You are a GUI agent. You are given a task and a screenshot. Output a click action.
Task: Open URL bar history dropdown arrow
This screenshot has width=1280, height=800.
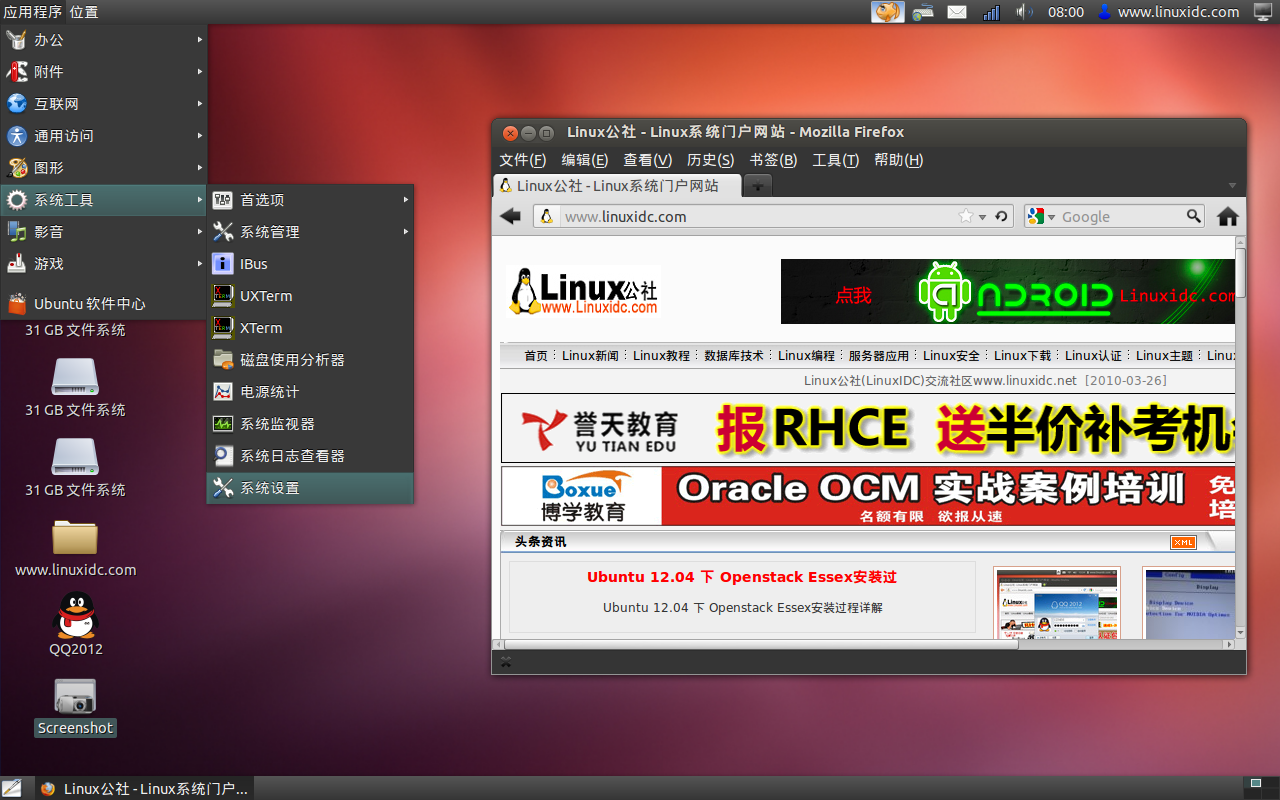tap(983, 217)
